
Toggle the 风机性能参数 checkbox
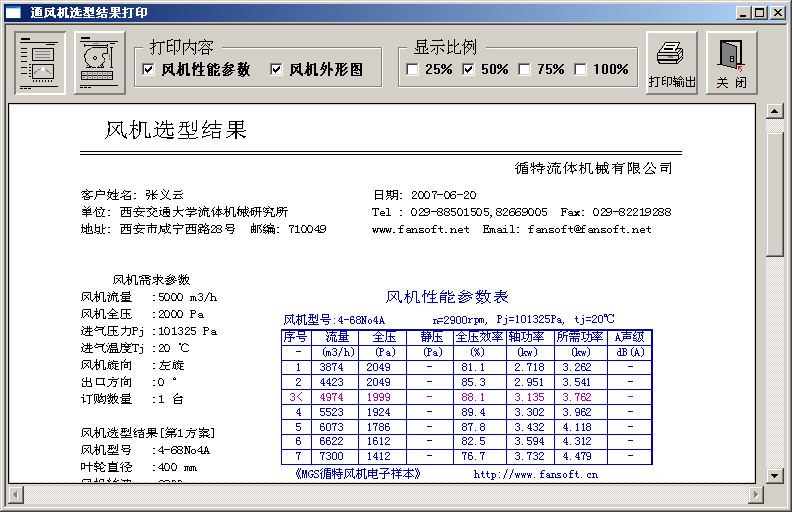149,70
